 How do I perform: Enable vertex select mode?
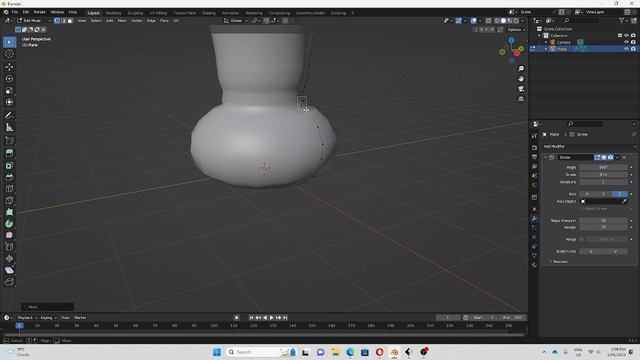tap(57, 20)
